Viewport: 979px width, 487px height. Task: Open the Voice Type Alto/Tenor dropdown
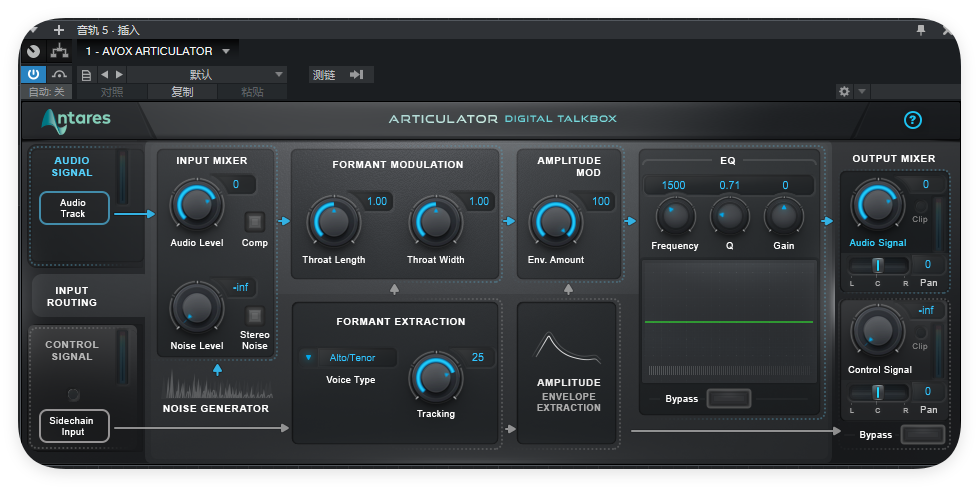348,358
